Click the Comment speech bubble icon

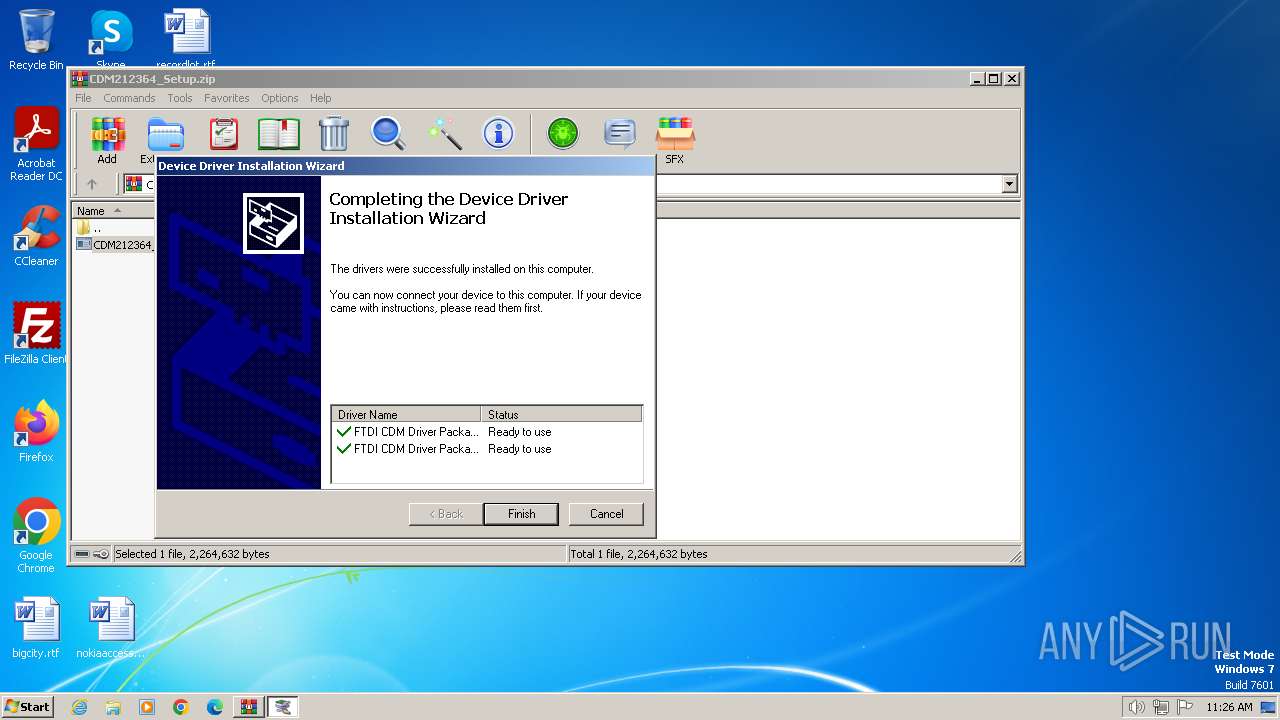[x=620, y=134]
